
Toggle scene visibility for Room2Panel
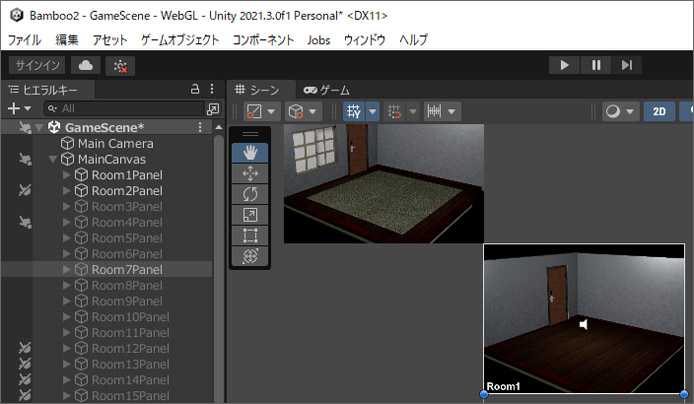25,190
